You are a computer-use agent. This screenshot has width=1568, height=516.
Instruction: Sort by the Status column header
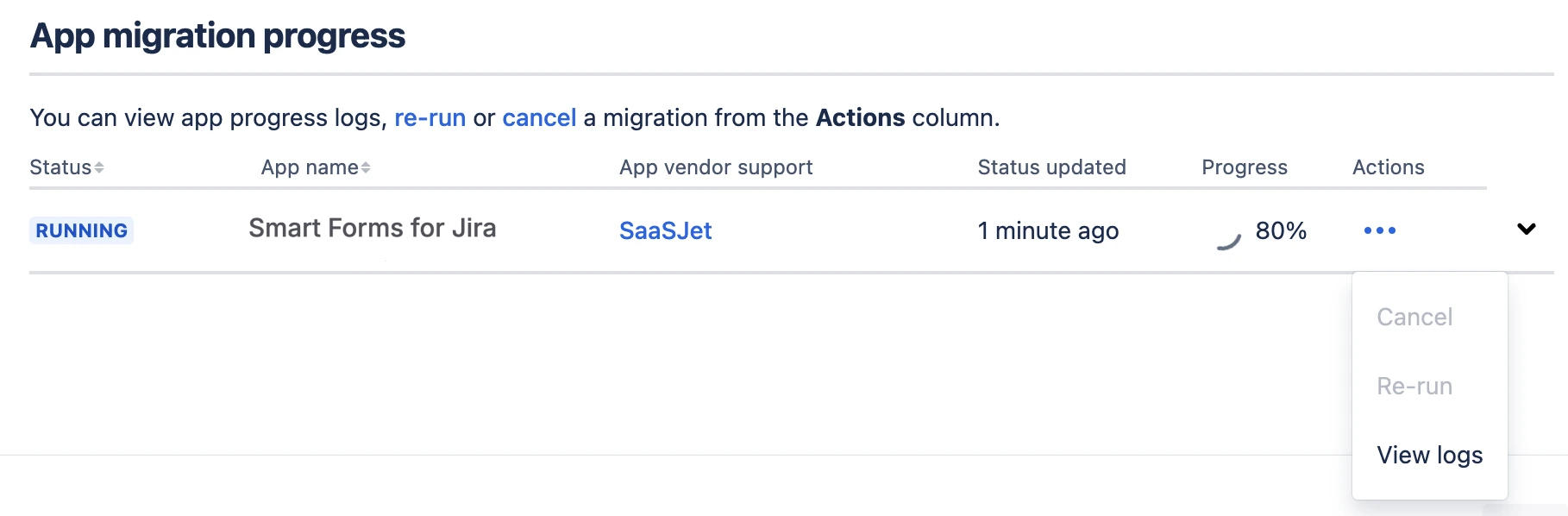click(x=60, y=167)
